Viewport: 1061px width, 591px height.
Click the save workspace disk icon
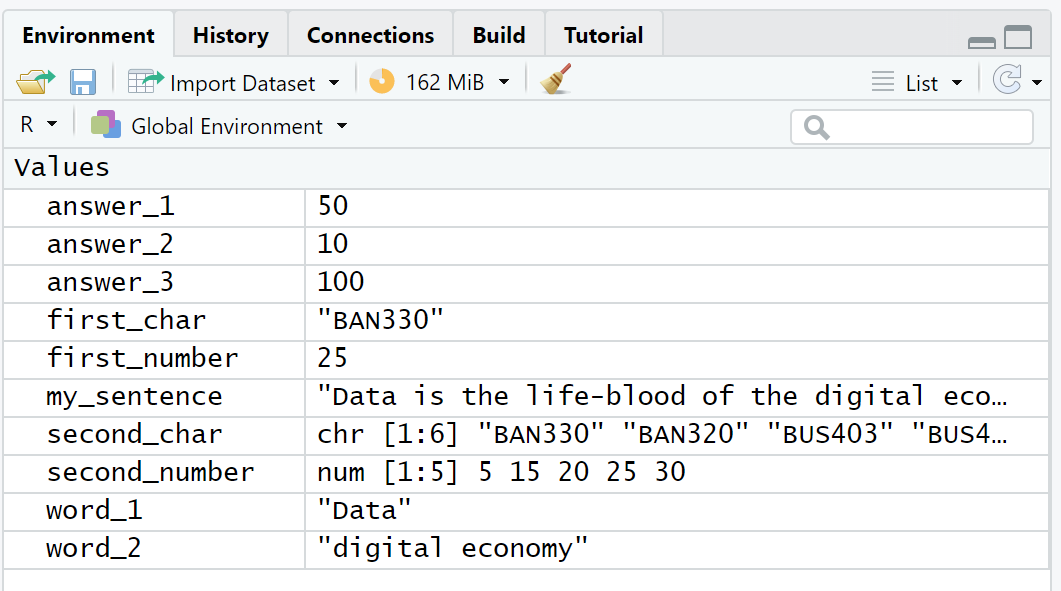[x=83, y=82]
